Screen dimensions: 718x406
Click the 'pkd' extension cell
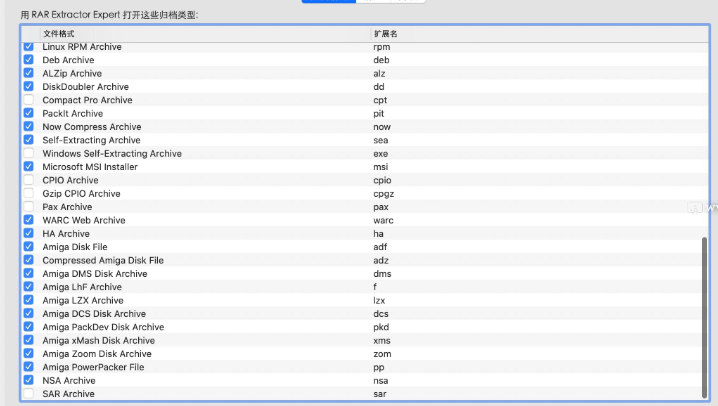[381, 327]
